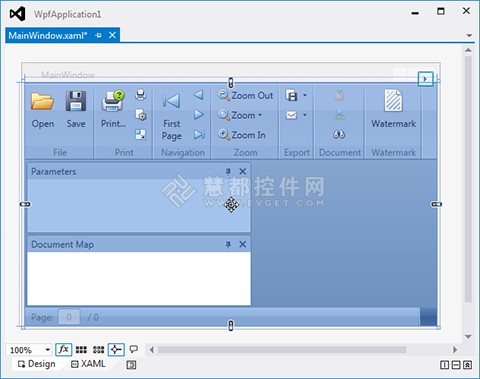Switch to the Design tab
Screen dimensions: 480x379
[x=37, y=364]
